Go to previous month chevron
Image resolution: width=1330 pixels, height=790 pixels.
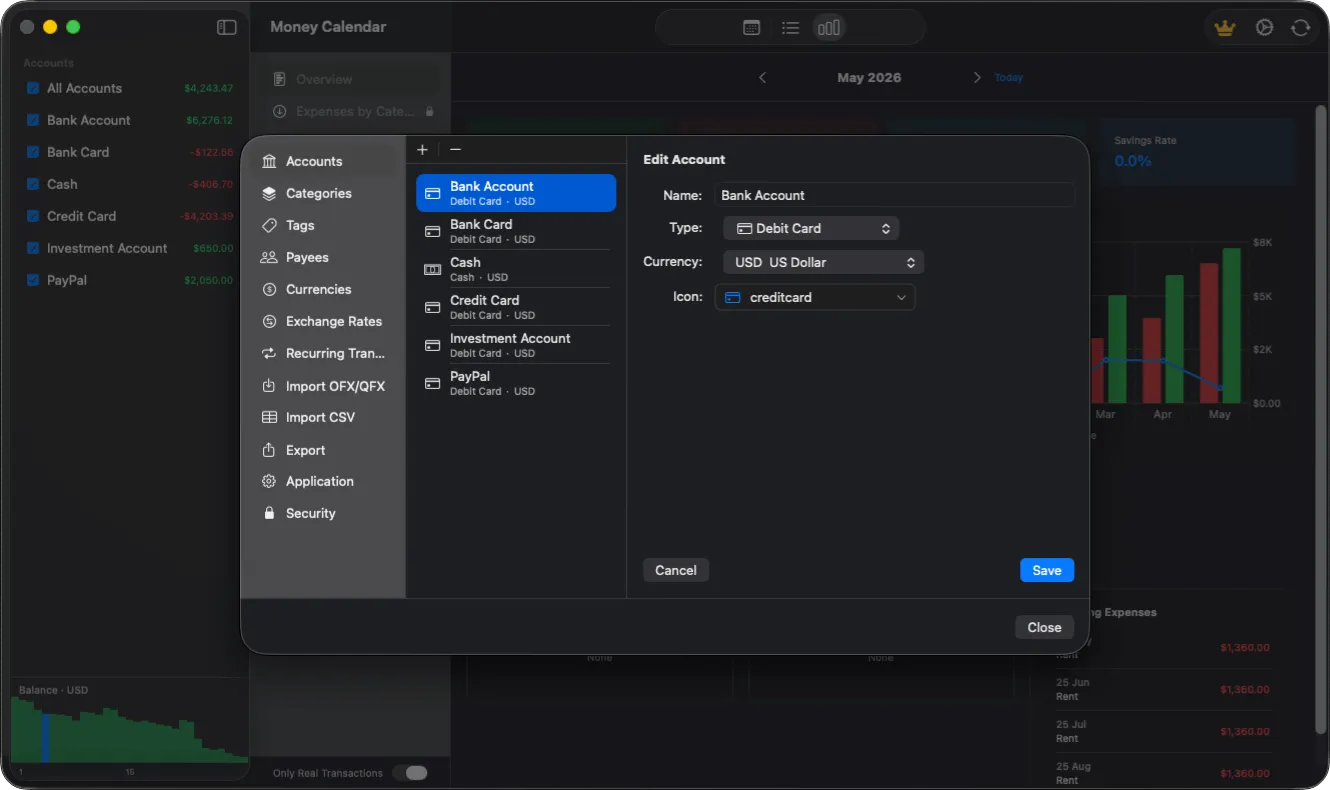click(x=762, y=77)
